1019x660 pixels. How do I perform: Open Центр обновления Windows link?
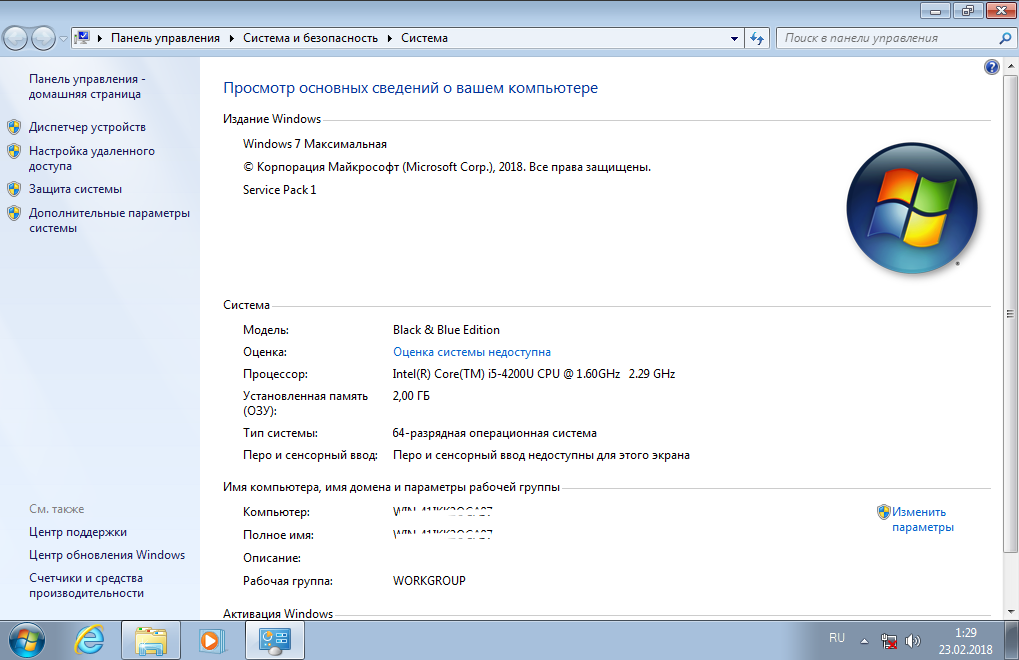coord(107,555)
